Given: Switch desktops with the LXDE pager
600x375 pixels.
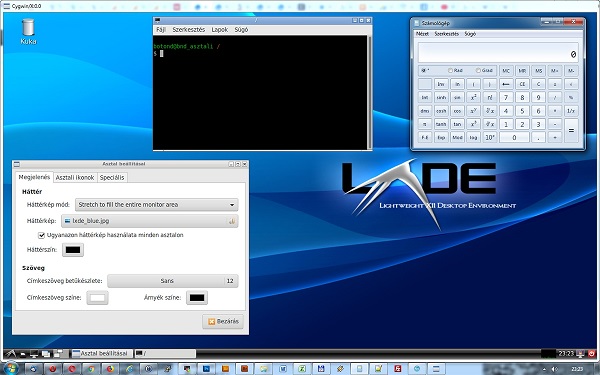Looking at the screenshot, I should (x=61, y=354).
